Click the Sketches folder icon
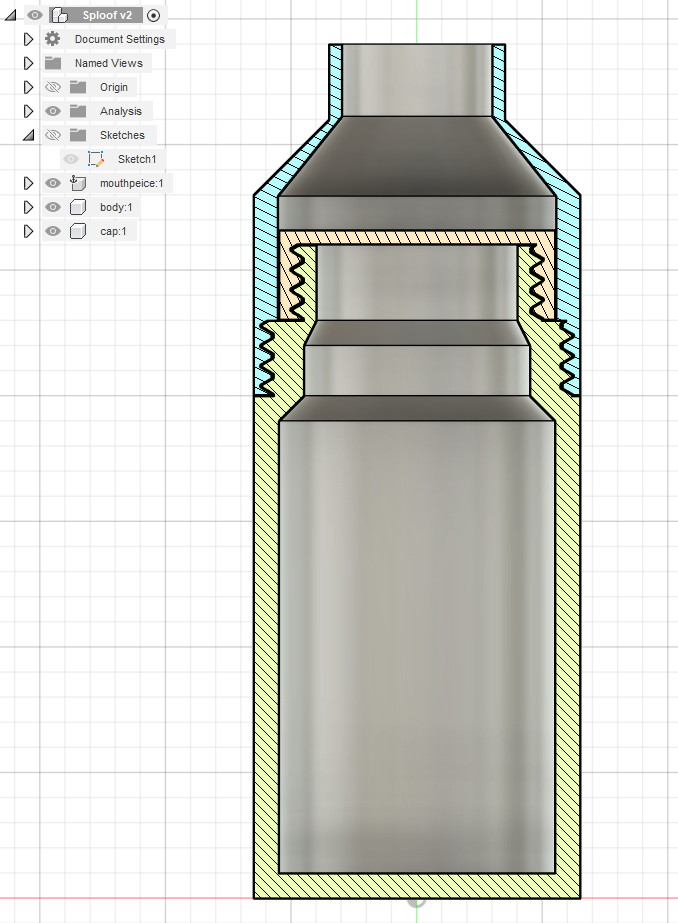Image resolution: width=678 pixels, height=923 pixels. pos(78,135)
